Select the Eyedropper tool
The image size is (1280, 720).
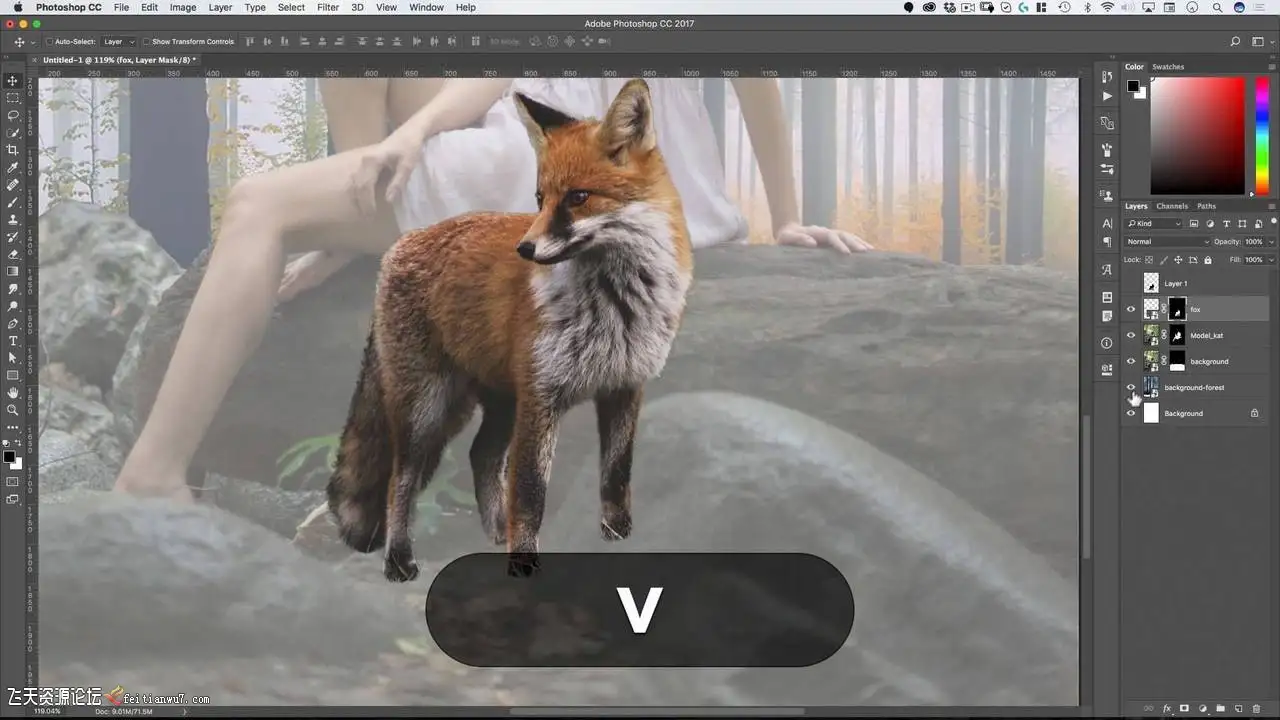[x=13, y=167]
